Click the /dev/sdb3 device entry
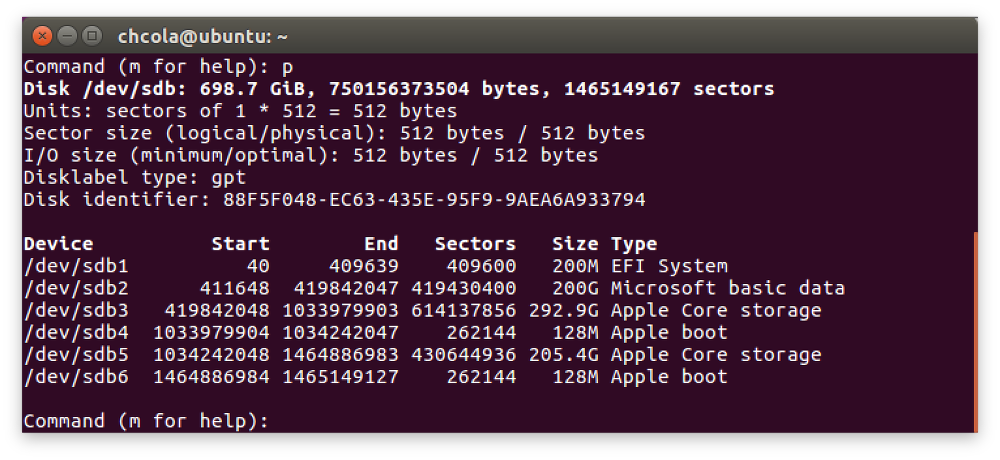Image resolution: width=1000 pixels, height=460 pixels. click(x=76, y=311)
